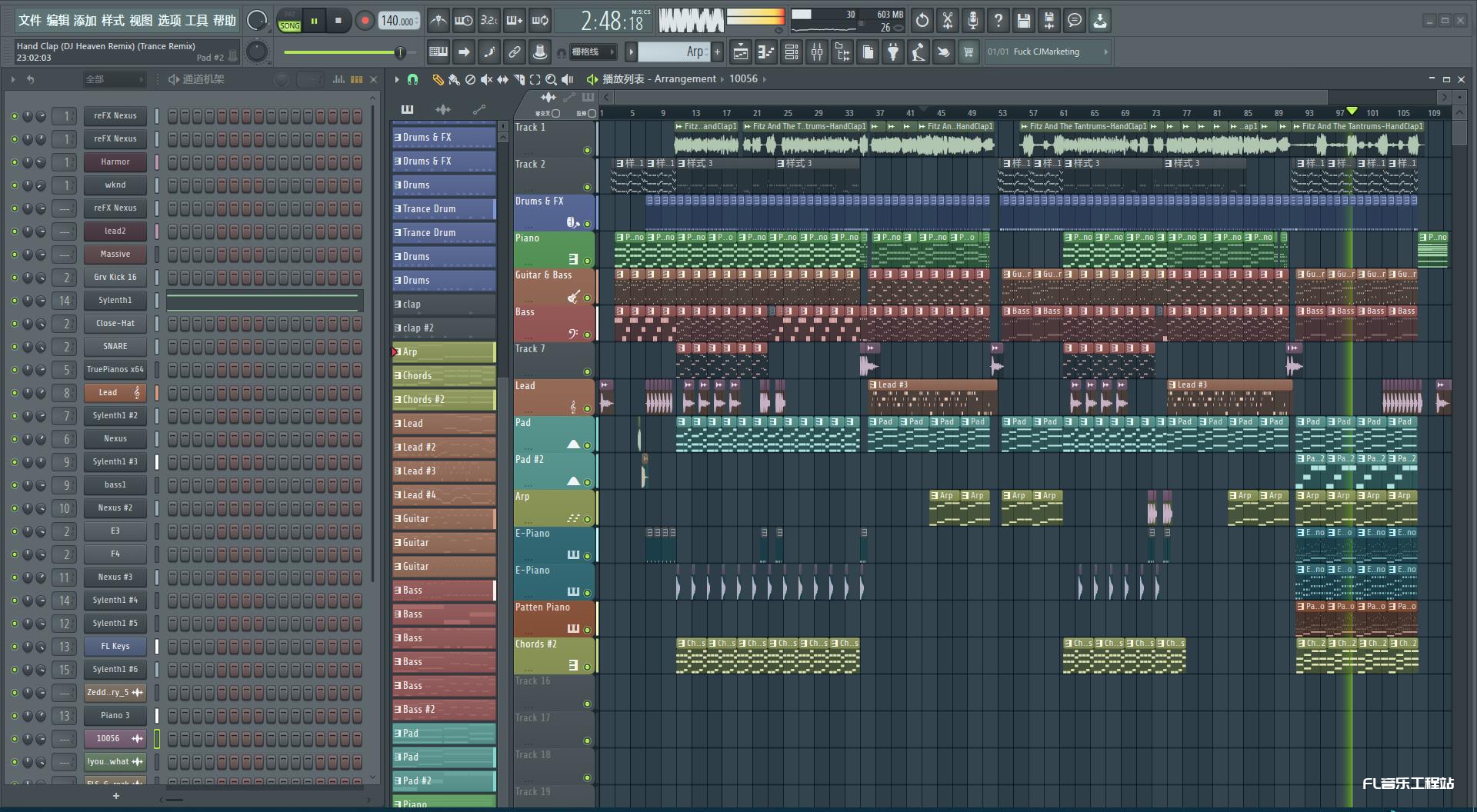Toggle the channel select indicator for FL Keys
The width and height of the screenshot is (1477, 812).
(x=157, y=647)
